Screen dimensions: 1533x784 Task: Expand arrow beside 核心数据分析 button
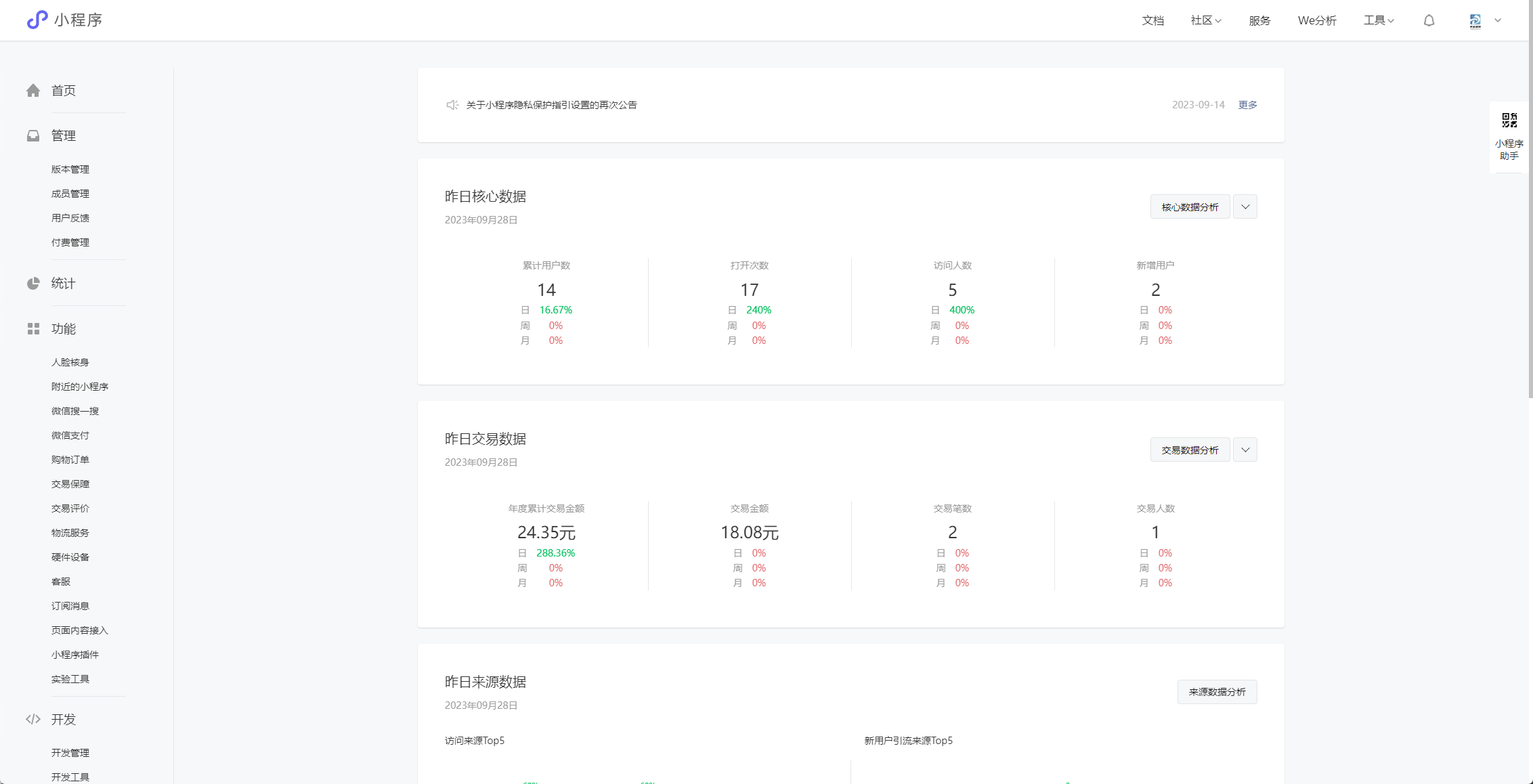1245,207
